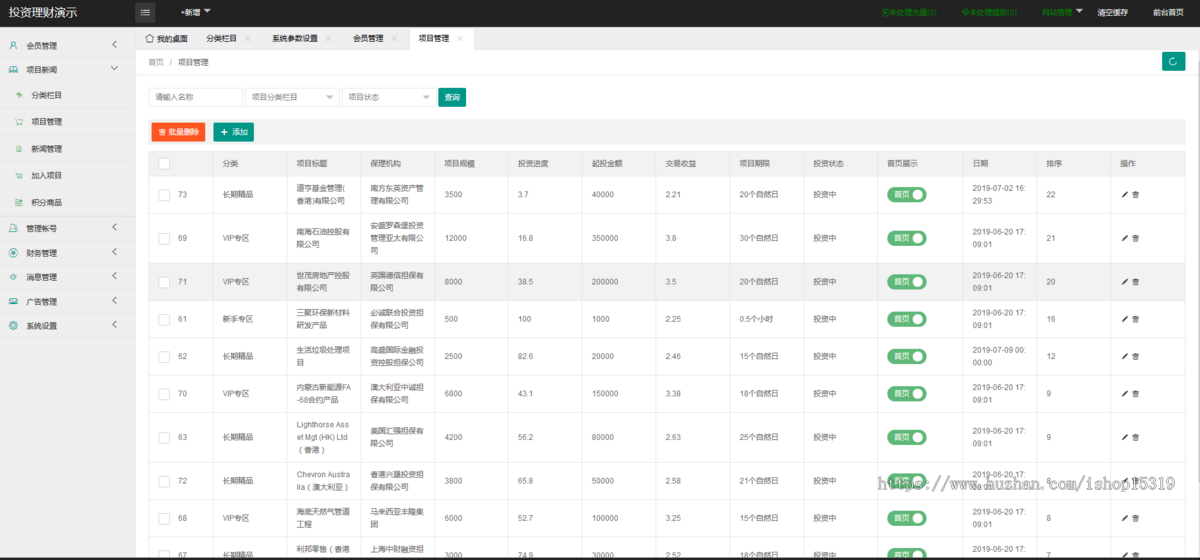Click the 新闻管理 sidebar document icon
Viewport: 1200px width, 560px height.
coord(19,149)
